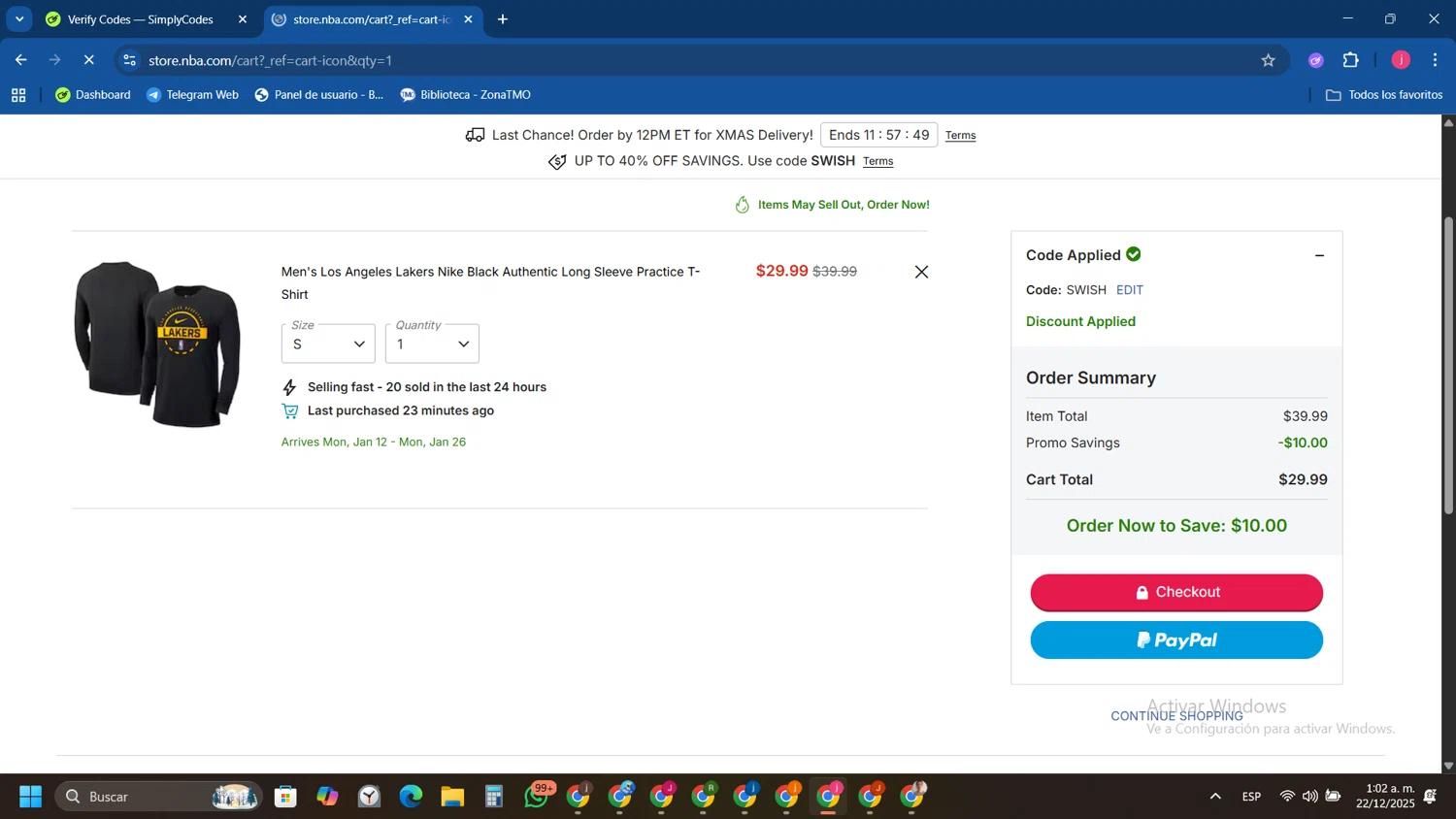Open Terms link next to SWISH code promo
This screenshot has height=819, width=1456.
(877, 161)
